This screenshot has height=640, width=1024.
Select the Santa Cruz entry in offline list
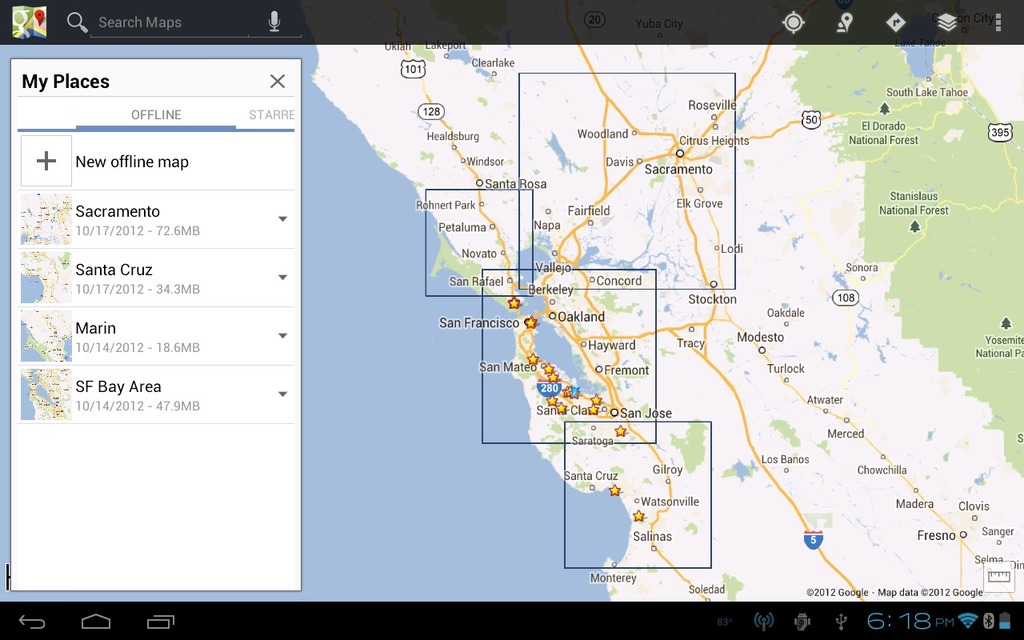156,278
